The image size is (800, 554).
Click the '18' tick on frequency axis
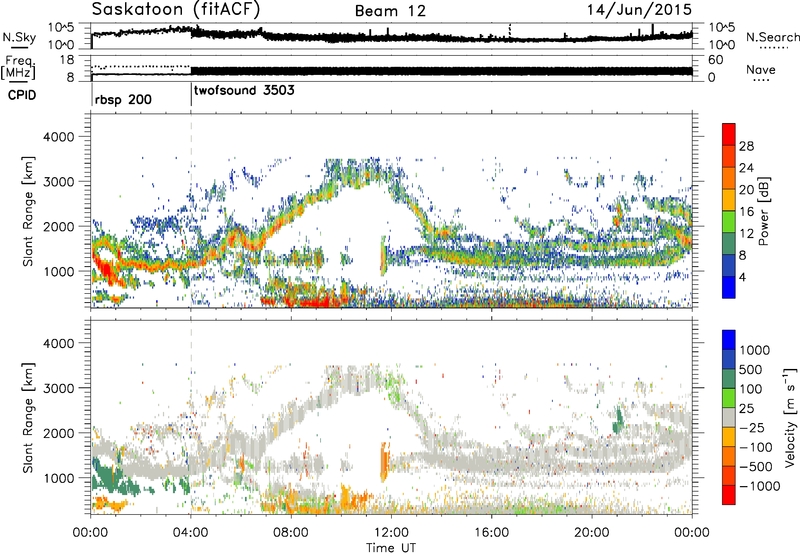(67, 60)
